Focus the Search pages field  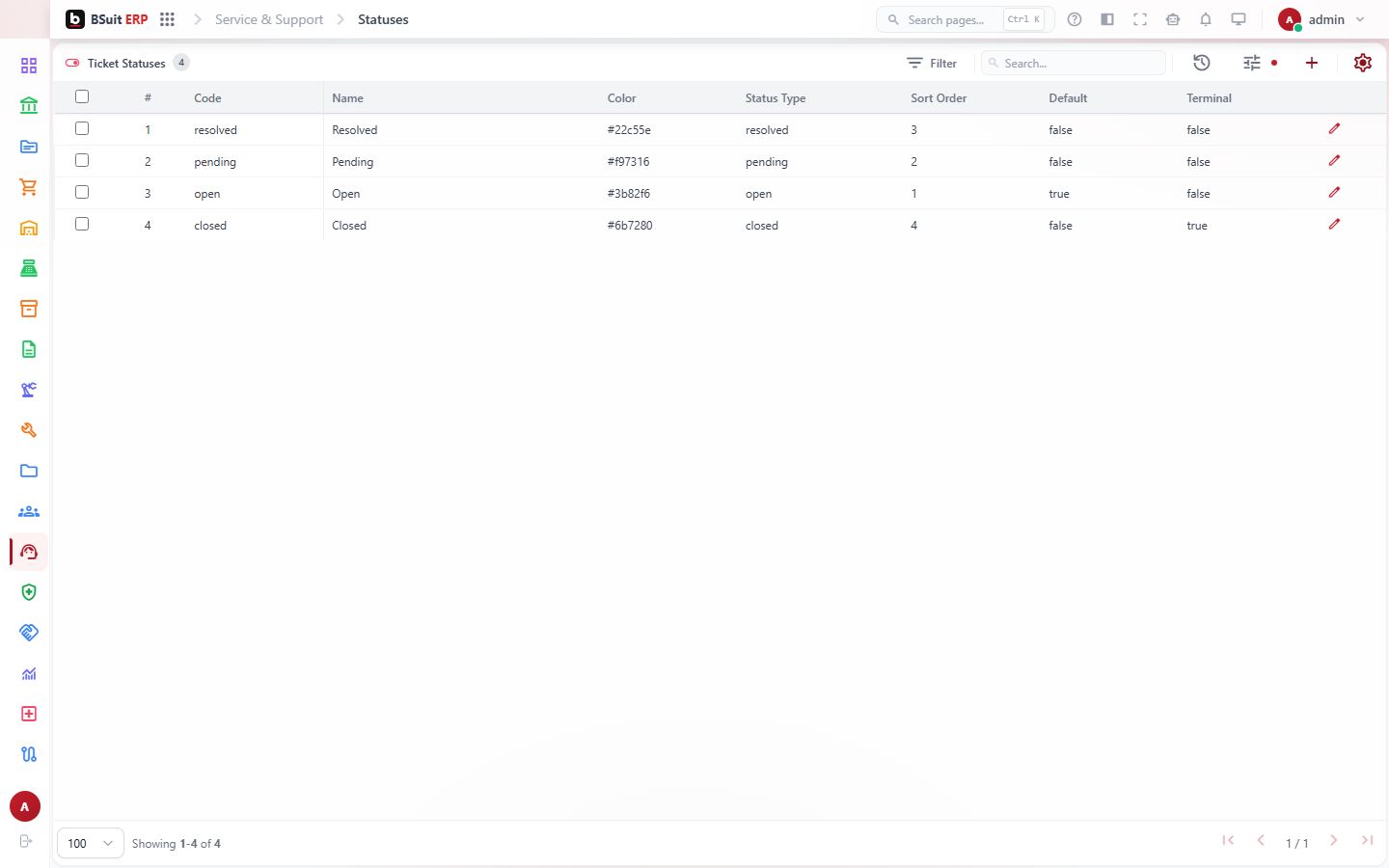(965, 19)
